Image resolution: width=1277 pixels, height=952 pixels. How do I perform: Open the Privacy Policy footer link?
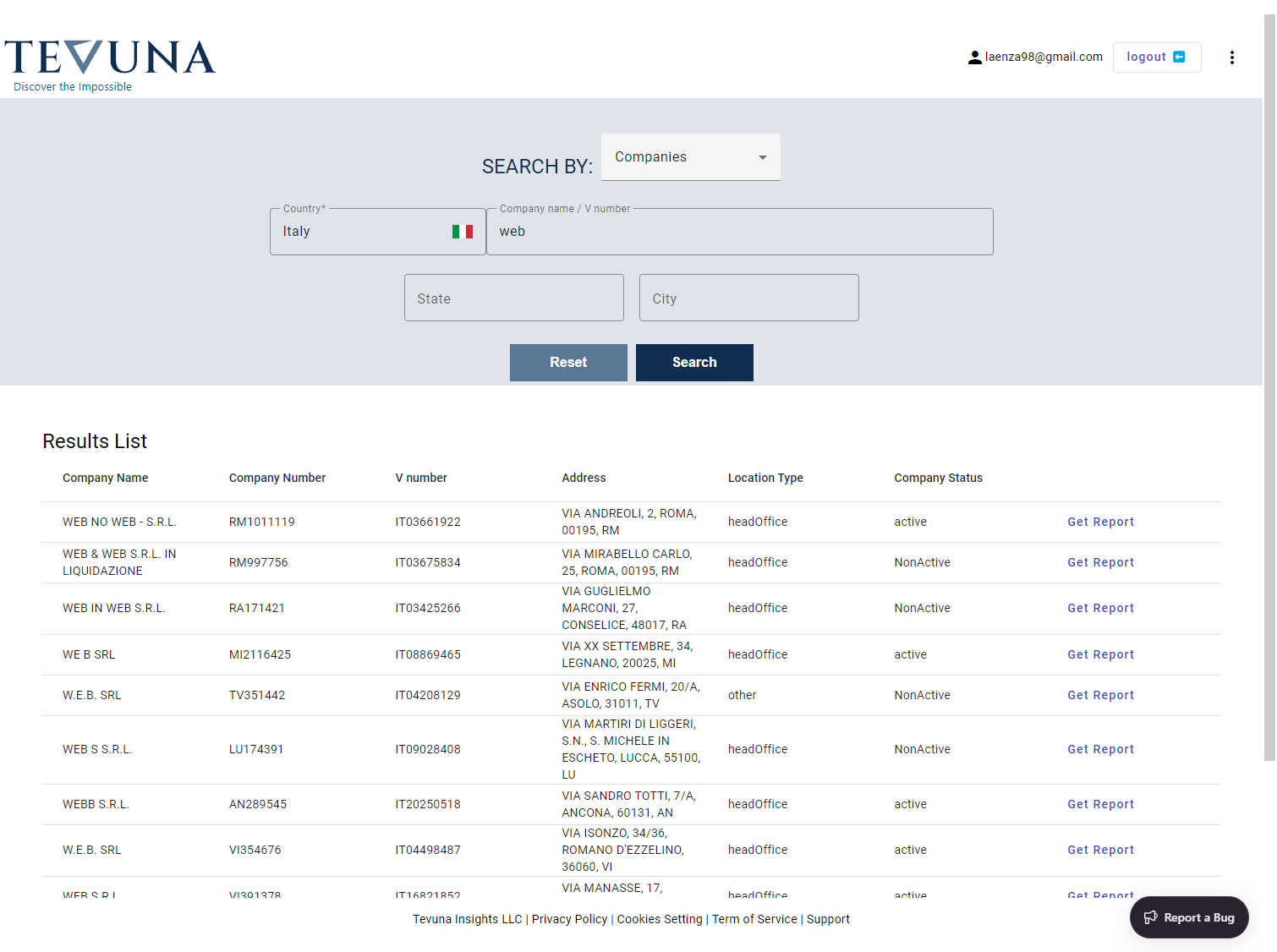[x=569, y=920]
